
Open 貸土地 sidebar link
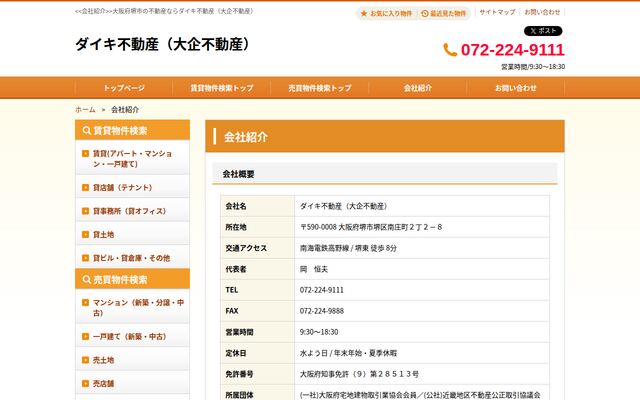(x=132, y=234)
